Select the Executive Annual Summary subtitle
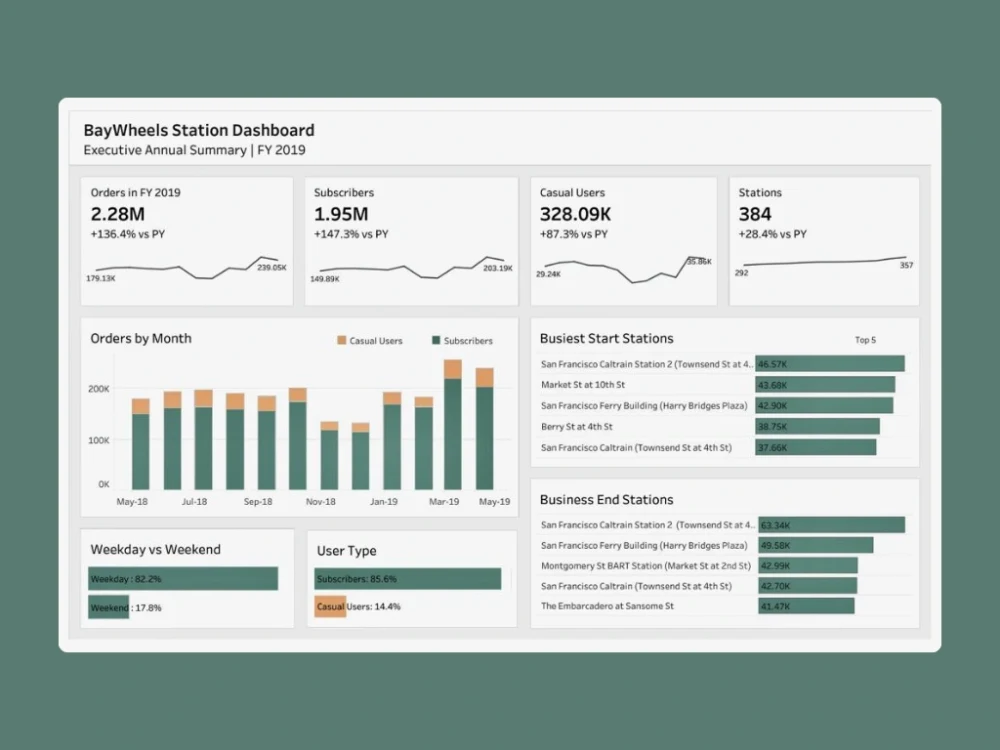This screenshot has width=1000, height=750. 193,150
